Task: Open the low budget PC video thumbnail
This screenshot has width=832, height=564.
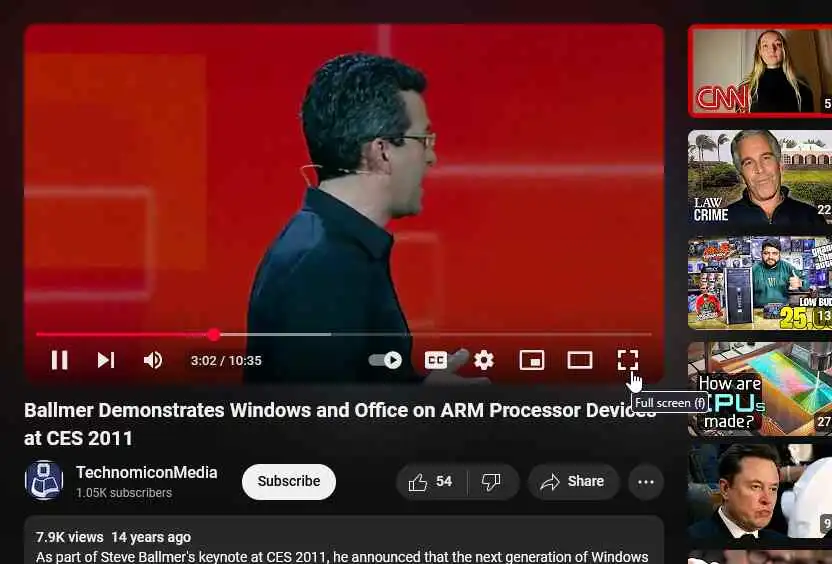Action: (x=760, y=283)
